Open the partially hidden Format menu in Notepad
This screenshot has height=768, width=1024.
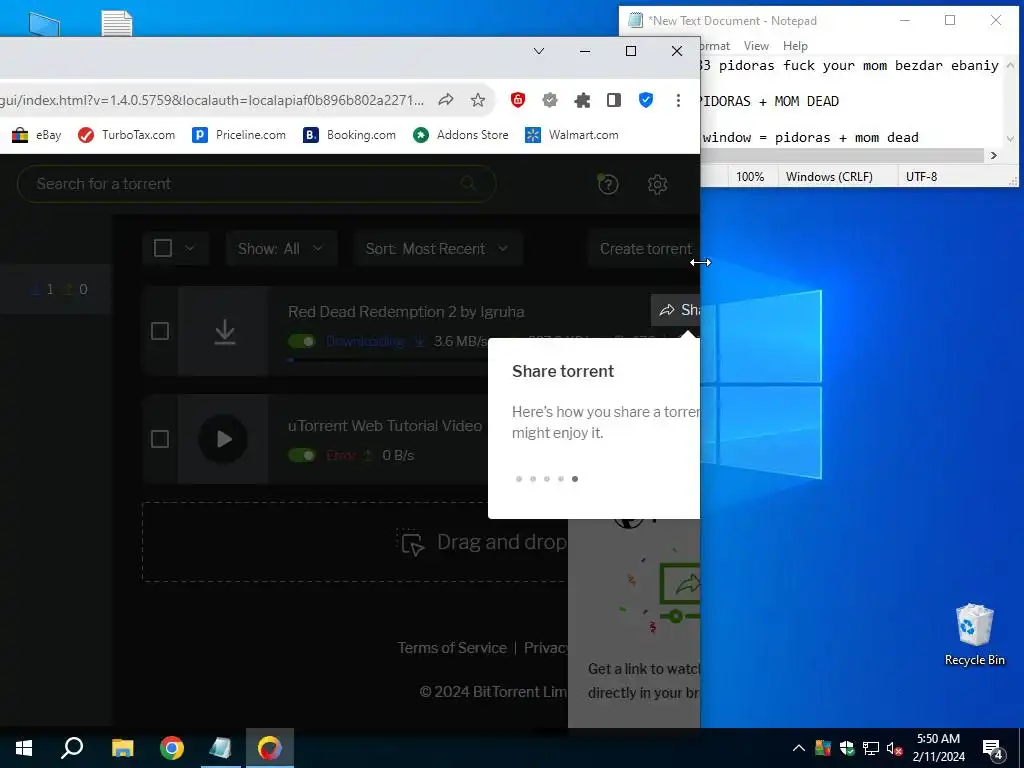pos(714,46)
